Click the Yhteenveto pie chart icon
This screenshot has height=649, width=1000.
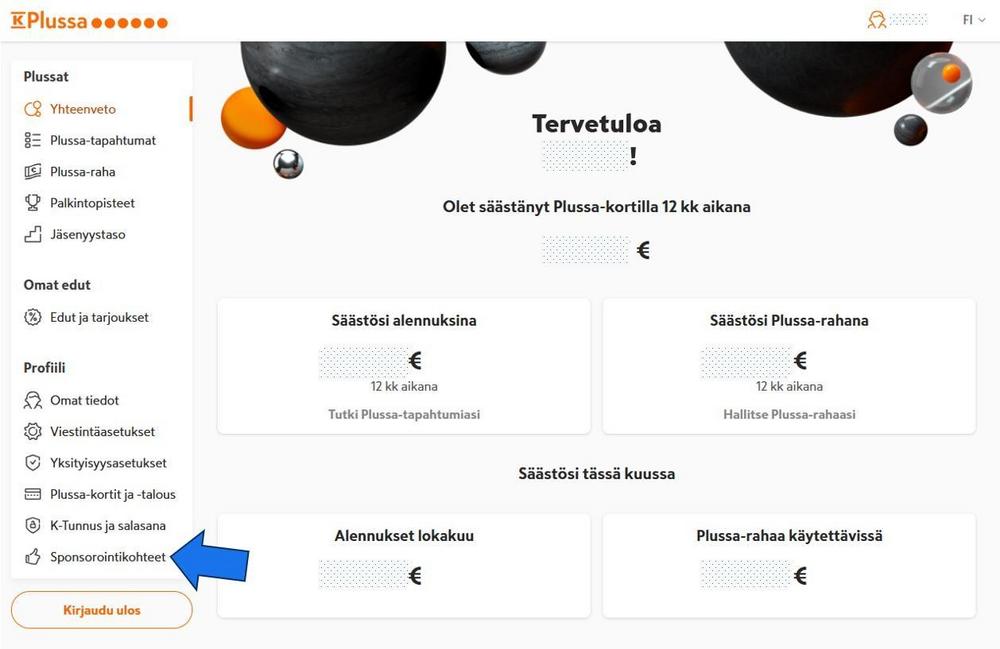tap(32, 109)
